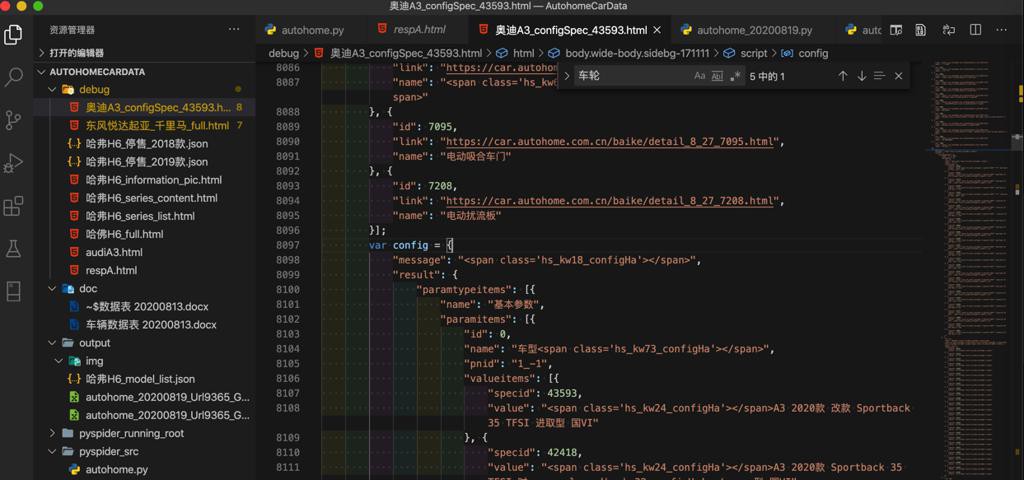Click the debug breadcrumb item

point(283,53)
